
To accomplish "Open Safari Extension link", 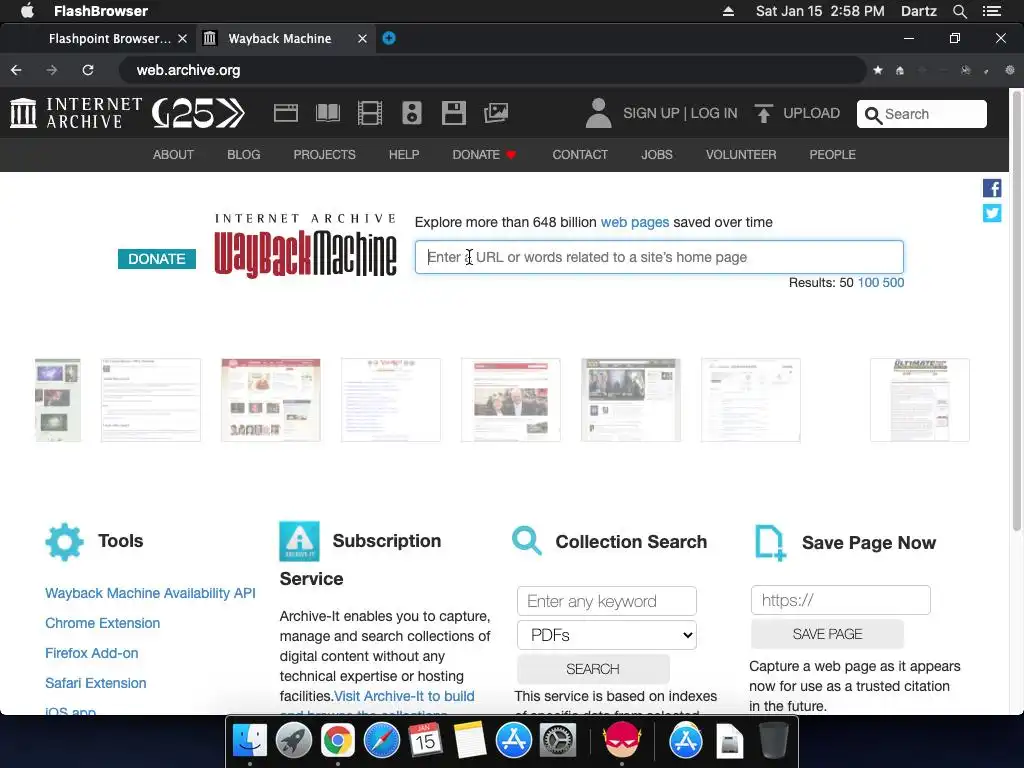I will 95,683.
